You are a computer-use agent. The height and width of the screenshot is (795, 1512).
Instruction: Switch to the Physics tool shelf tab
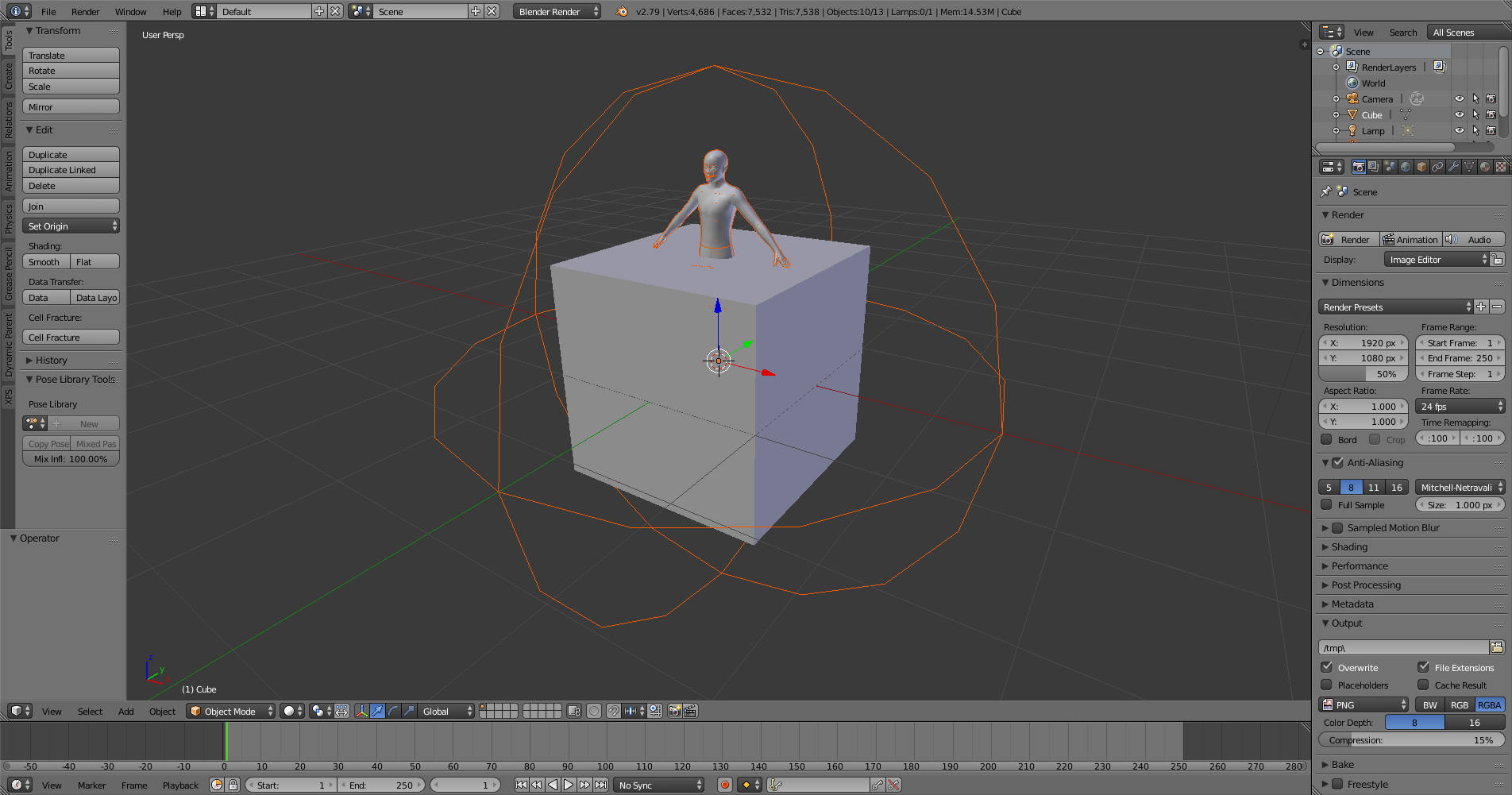(x=9, y=218)
